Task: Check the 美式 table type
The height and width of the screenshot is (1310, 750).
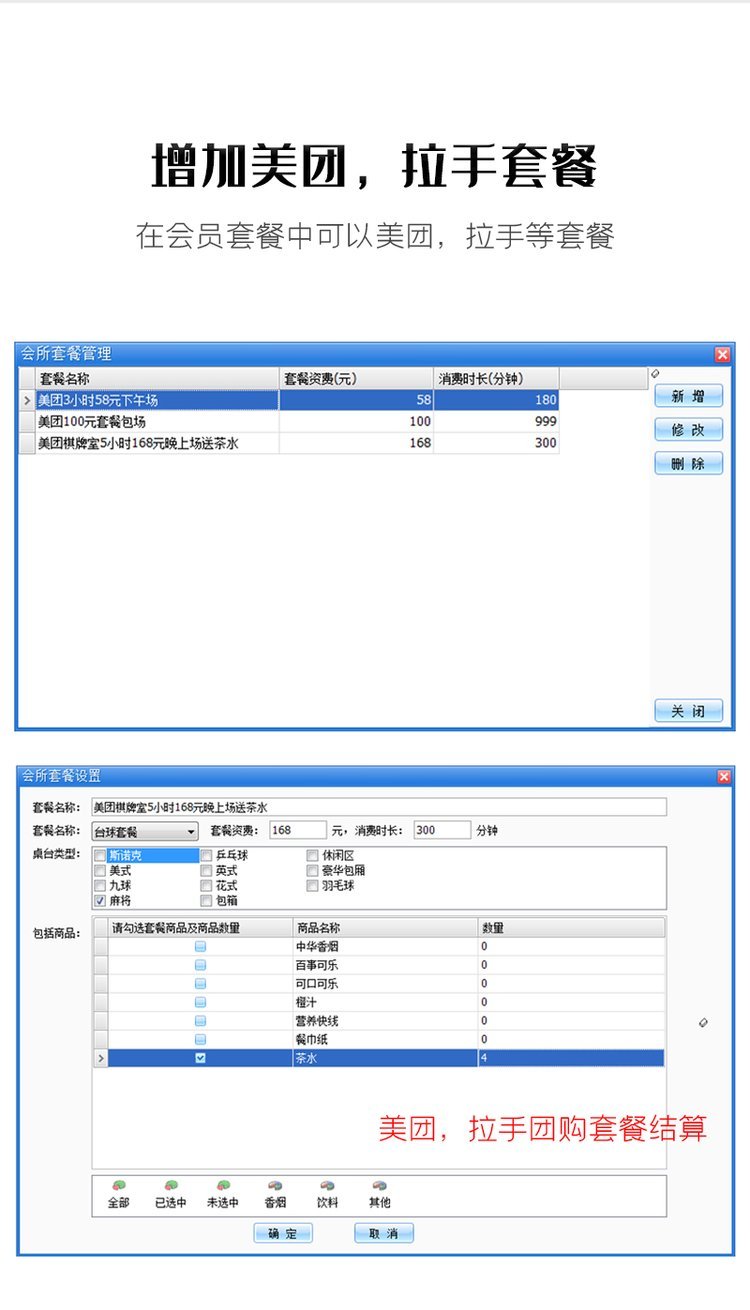Action: pos(100,871)
